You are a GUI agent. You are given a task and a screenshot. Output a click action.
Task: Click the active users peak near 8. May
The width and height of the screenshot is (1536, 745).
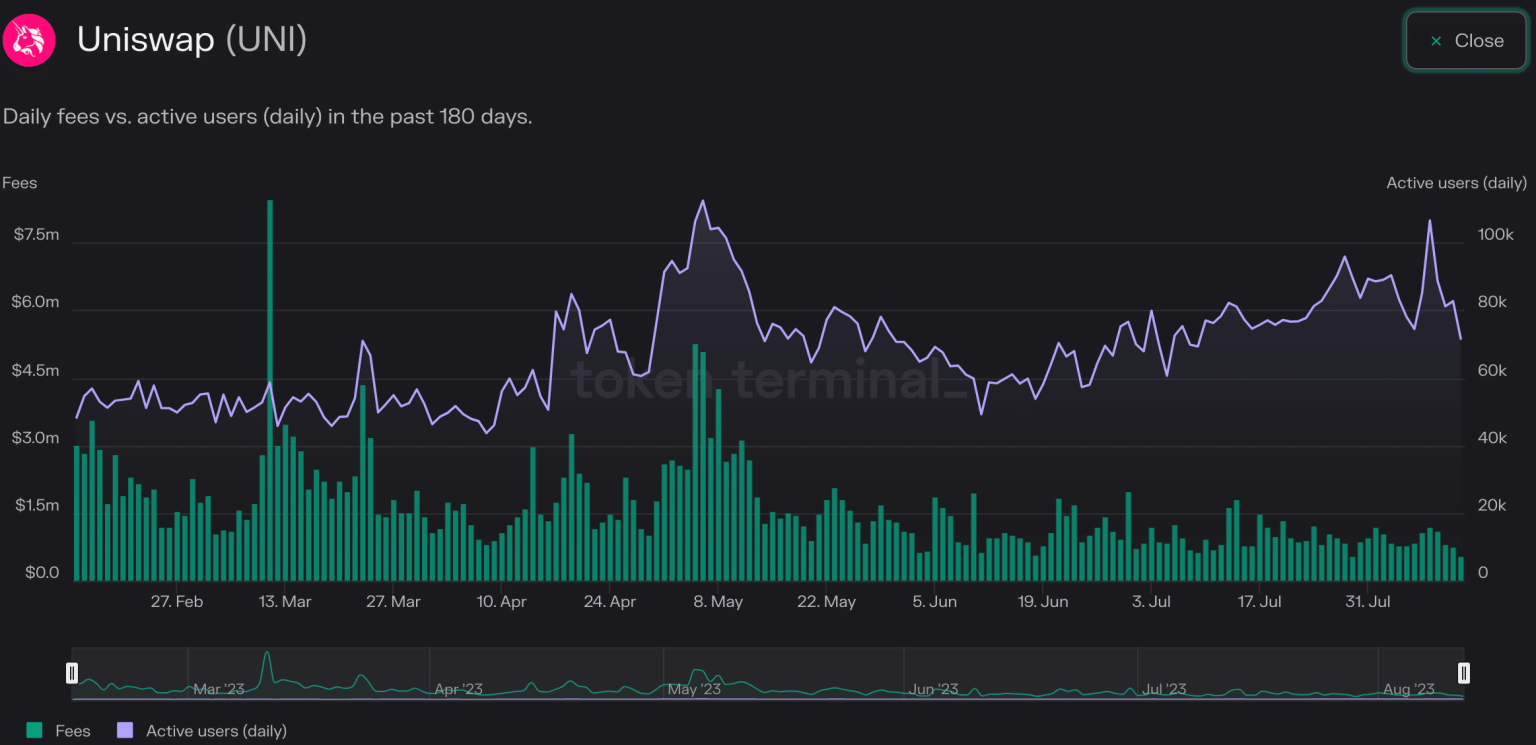coord(703,201)
